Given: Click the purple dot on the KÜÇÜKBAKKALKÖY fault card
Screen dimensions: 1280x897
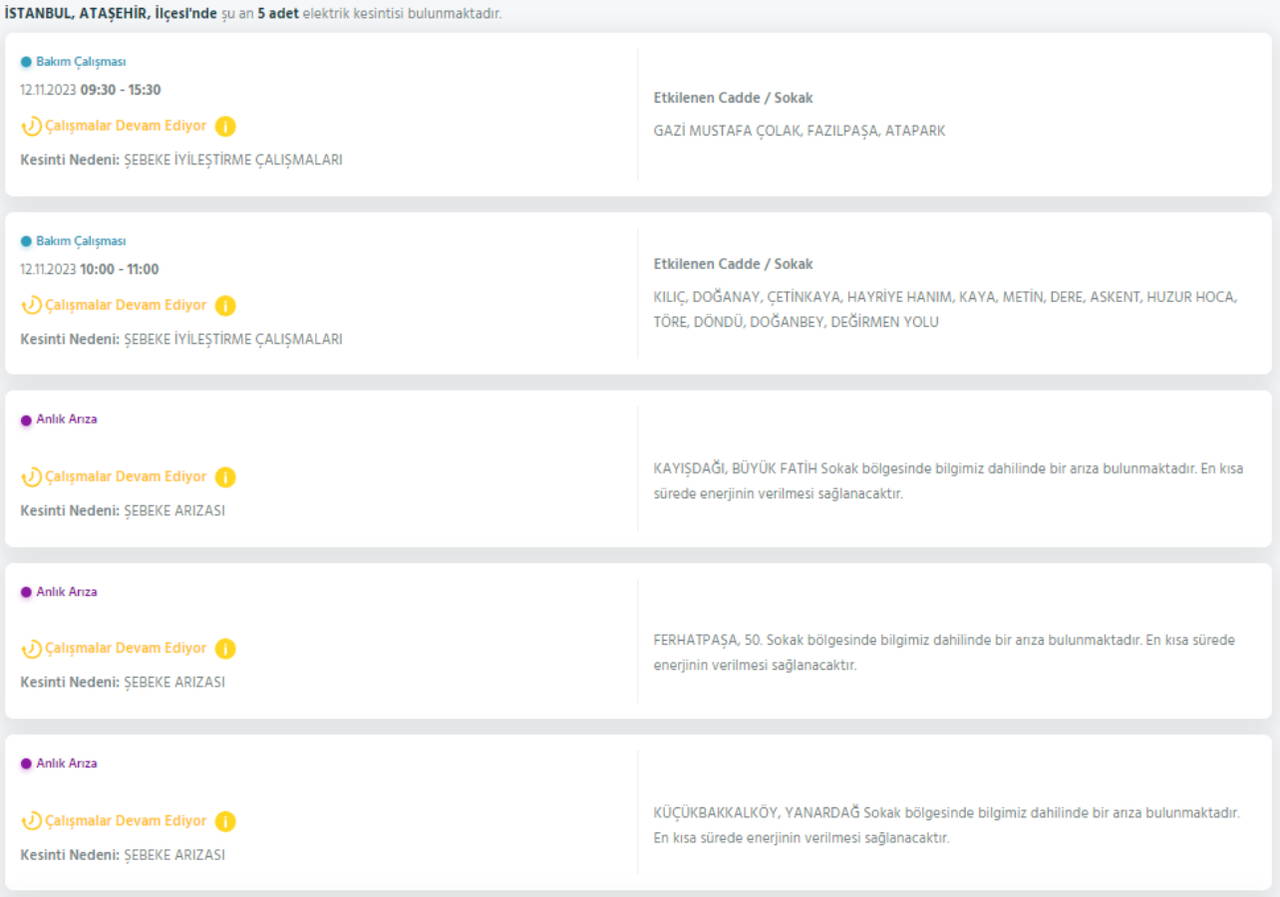Looking at the screenshot, I should coord(26,764).
